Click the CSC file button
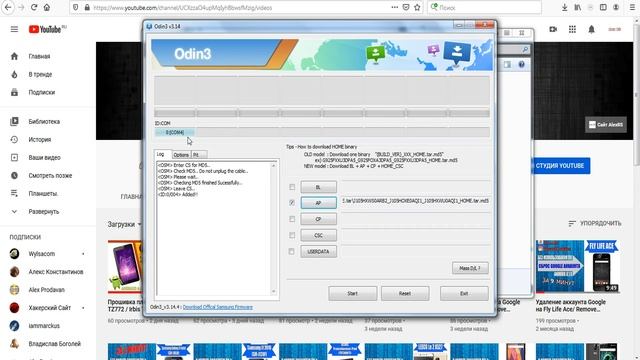 point(318,235)
